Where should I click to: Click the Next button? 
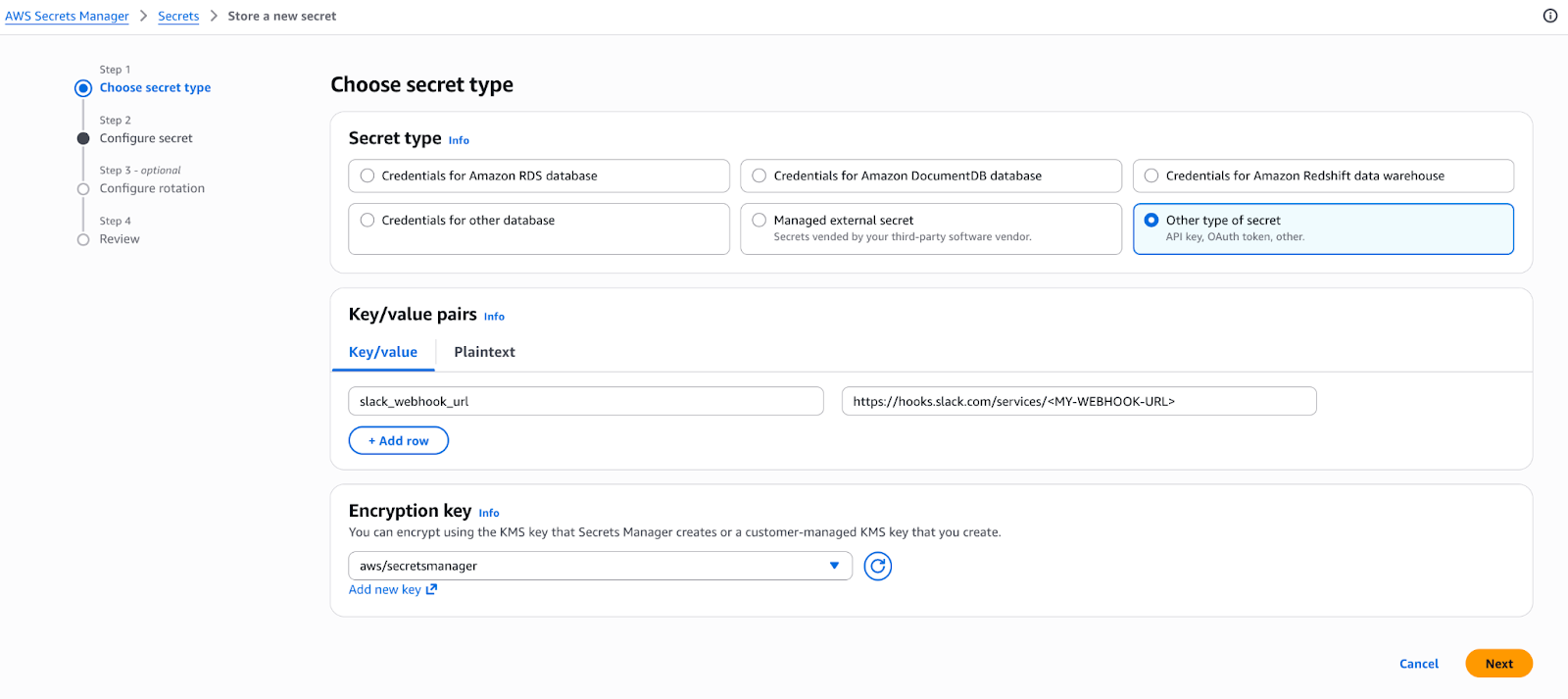tap(1498, 664)
